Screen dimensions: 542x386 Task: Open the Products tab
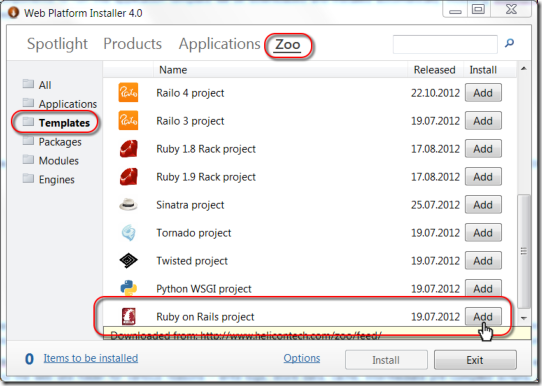pos(132,44)
